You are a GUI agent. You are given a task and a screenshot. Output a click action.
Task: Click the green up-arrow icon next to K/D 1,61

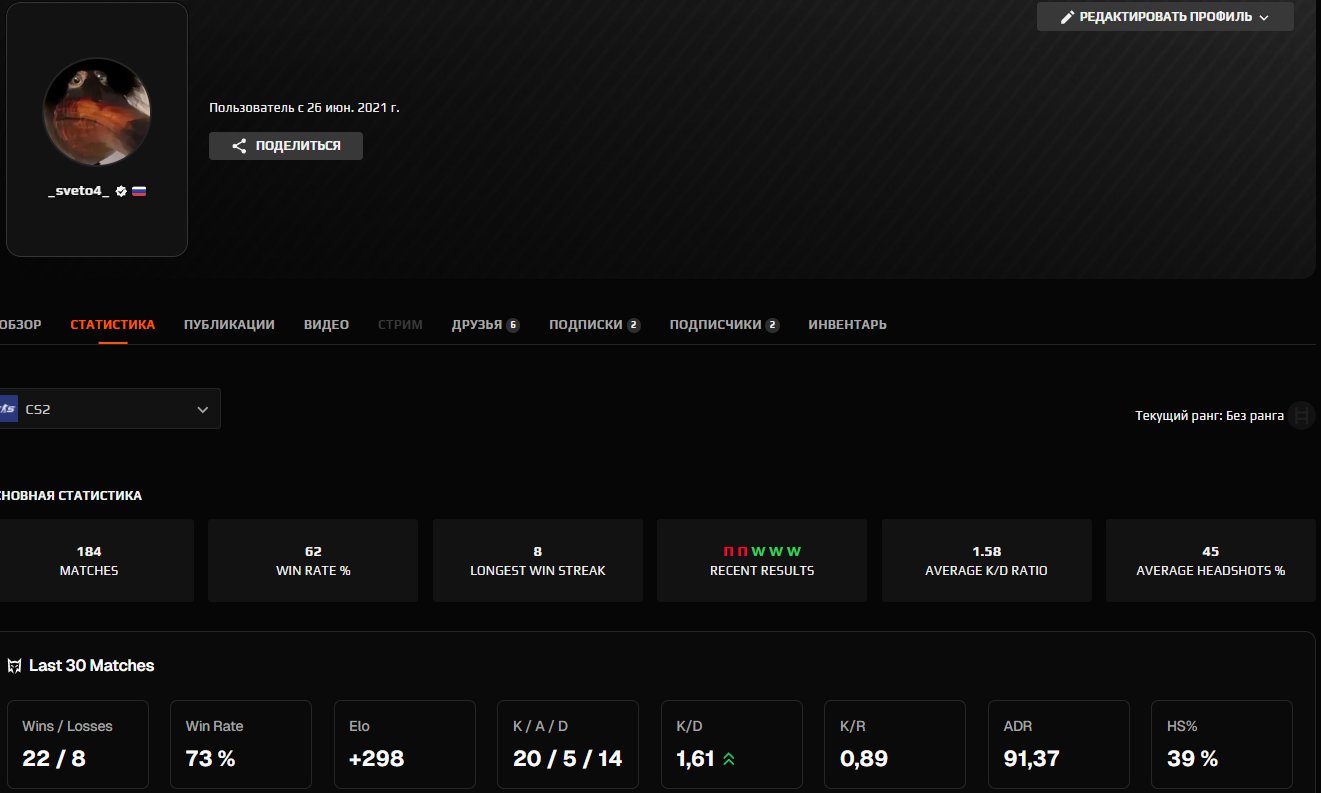point(729,759)
